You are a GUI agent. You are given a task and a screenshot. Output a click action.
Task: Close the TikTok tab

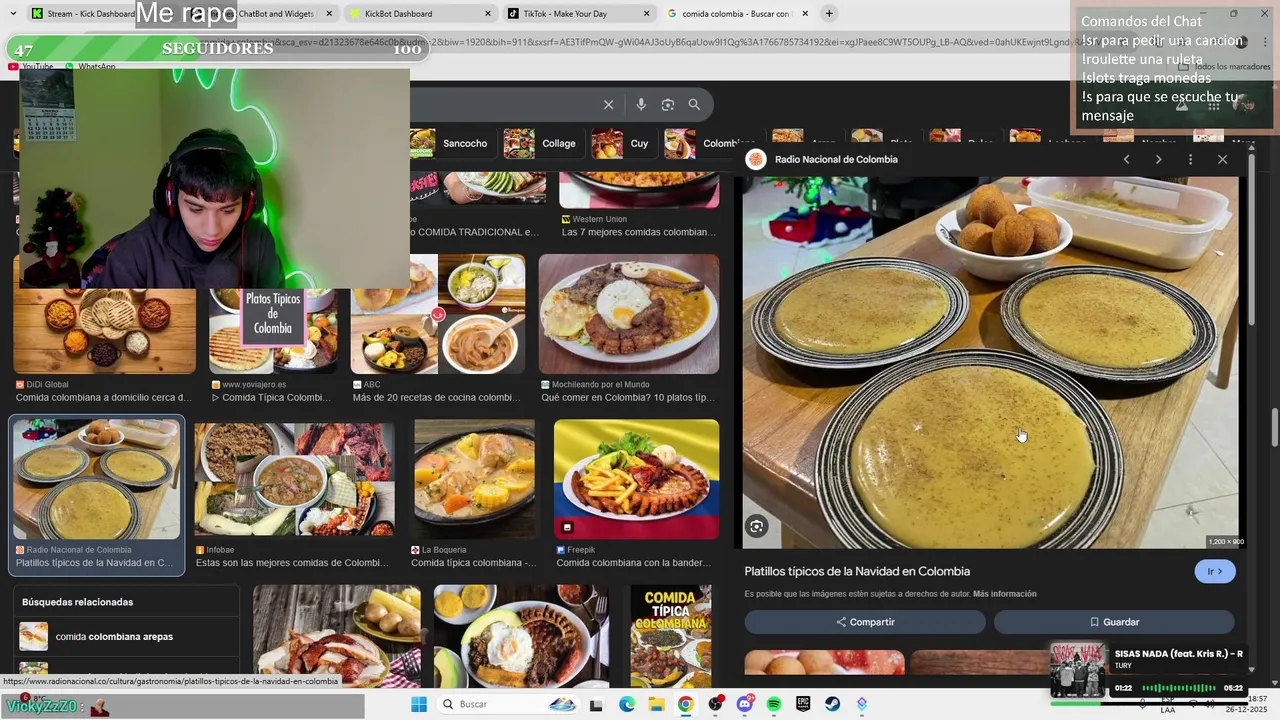click(646, 14)
